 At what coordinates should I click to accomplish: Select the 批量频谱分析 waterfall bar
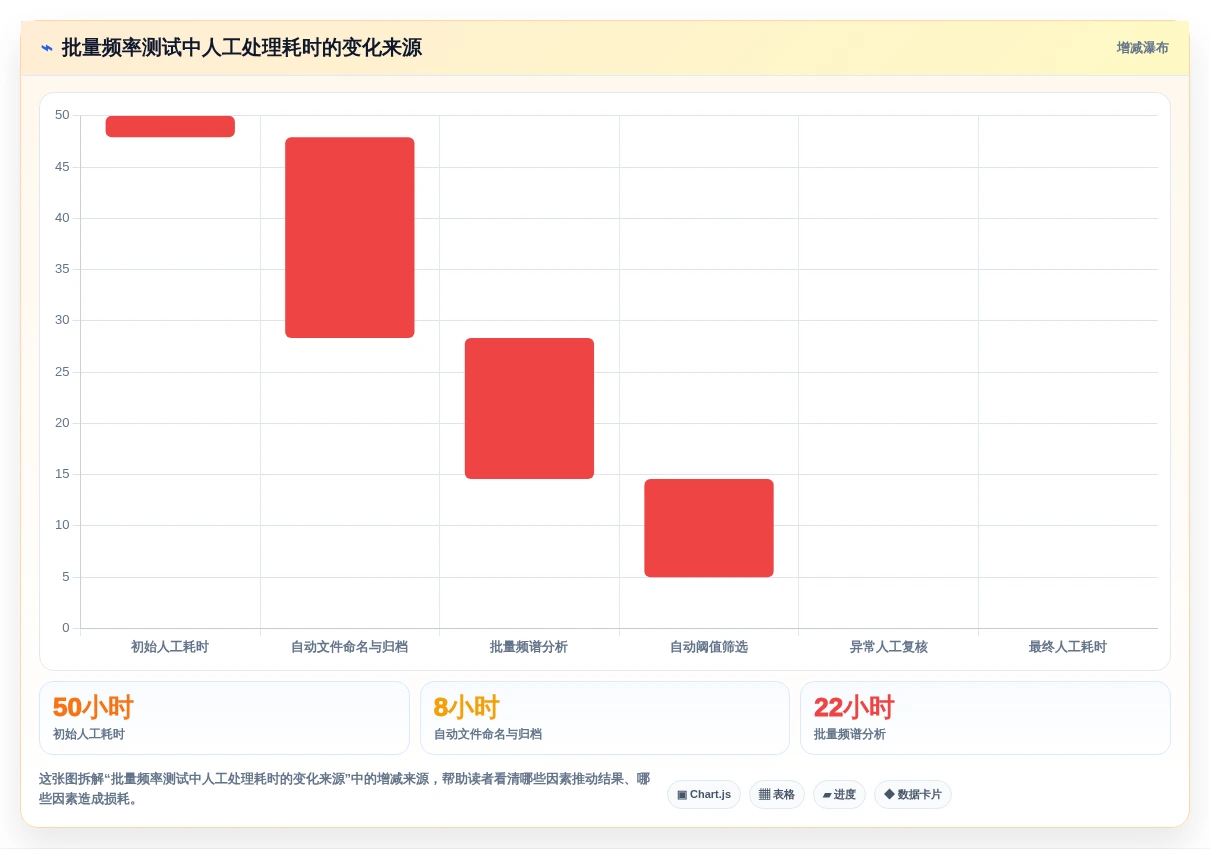pos(529,408)
